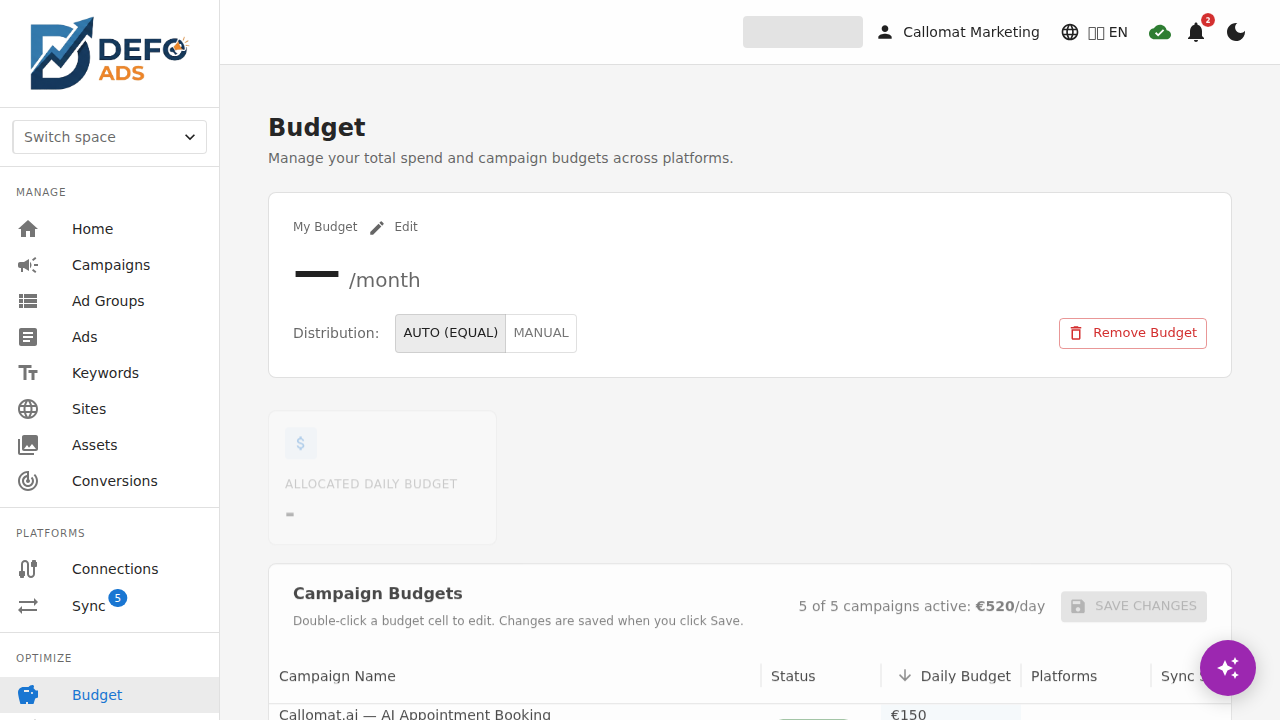The image size is (1280, 720).
Task: Click the dollar icon in the Allocated Daily Budget card
Action: coord(301,443)
